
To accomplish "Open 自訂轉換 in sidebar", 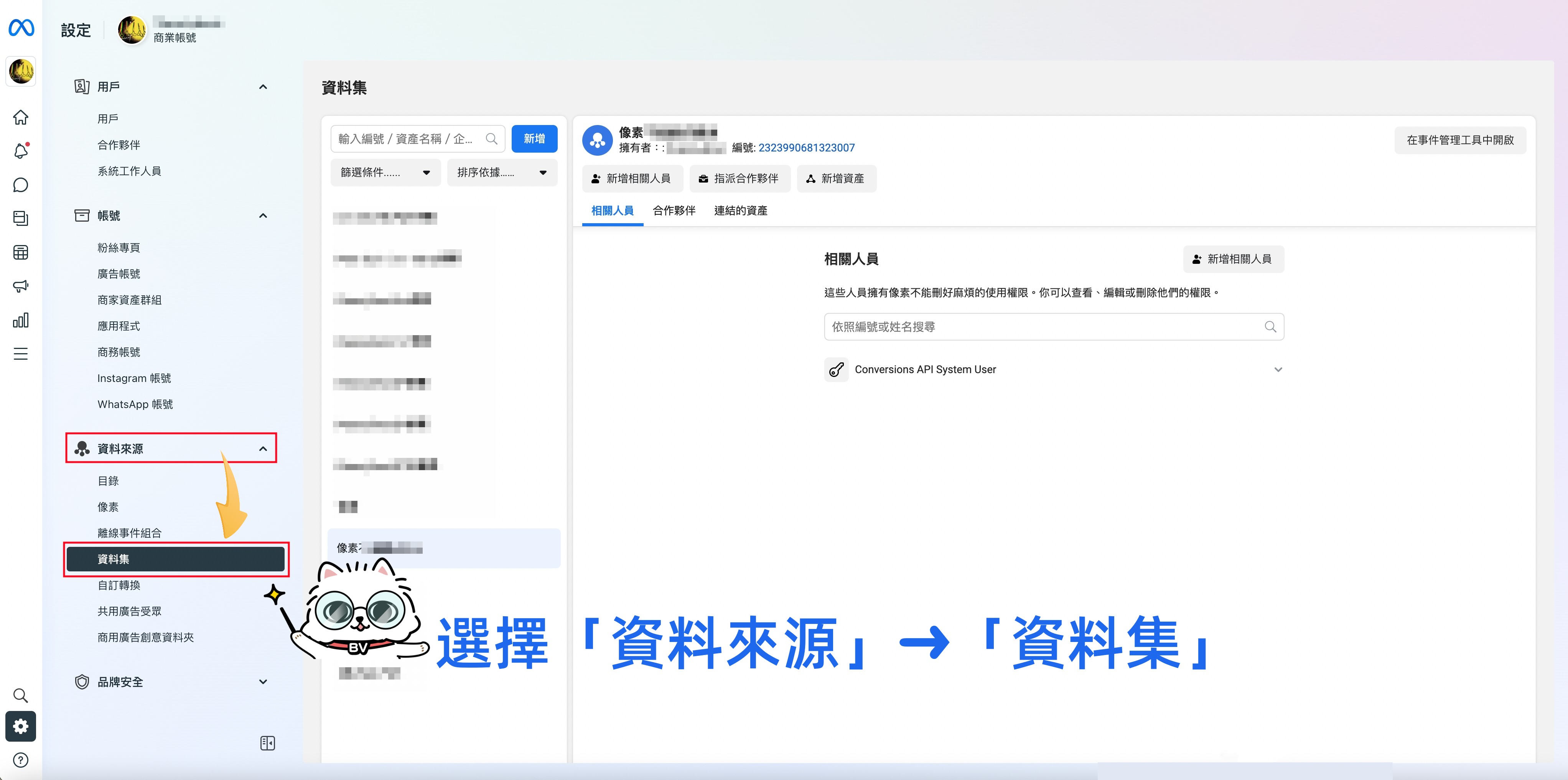I will [x=119, y=585].
